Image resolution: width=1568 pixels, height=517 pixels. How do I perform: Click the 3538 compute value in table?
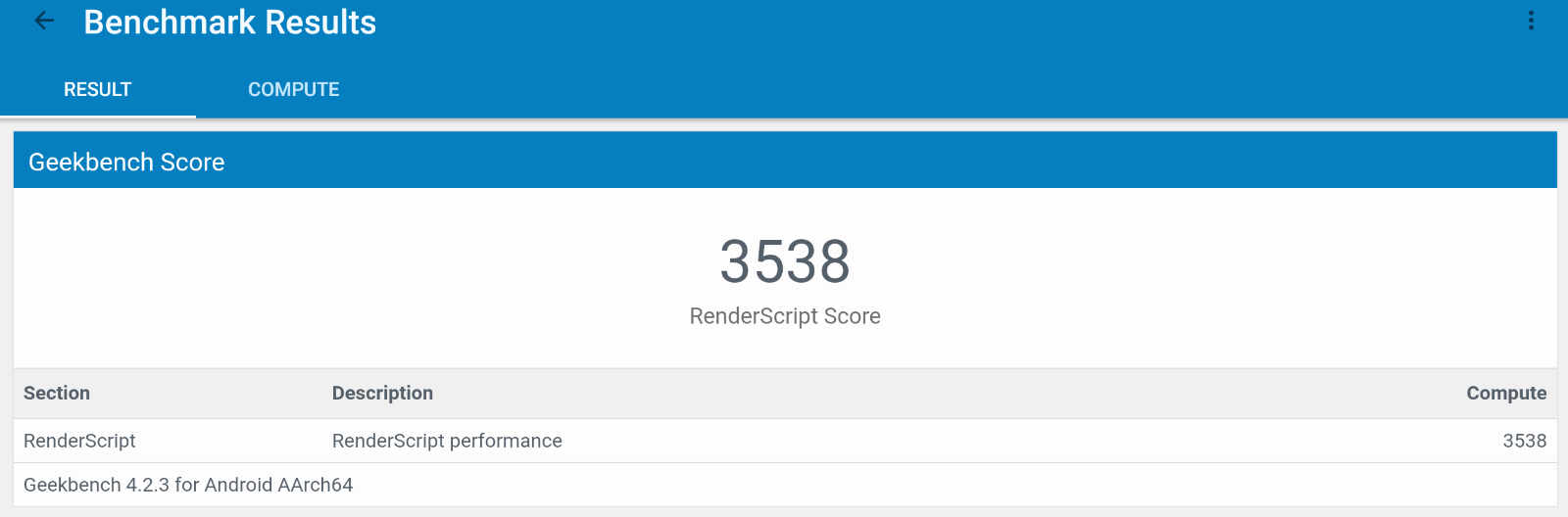pos(1525,441)
